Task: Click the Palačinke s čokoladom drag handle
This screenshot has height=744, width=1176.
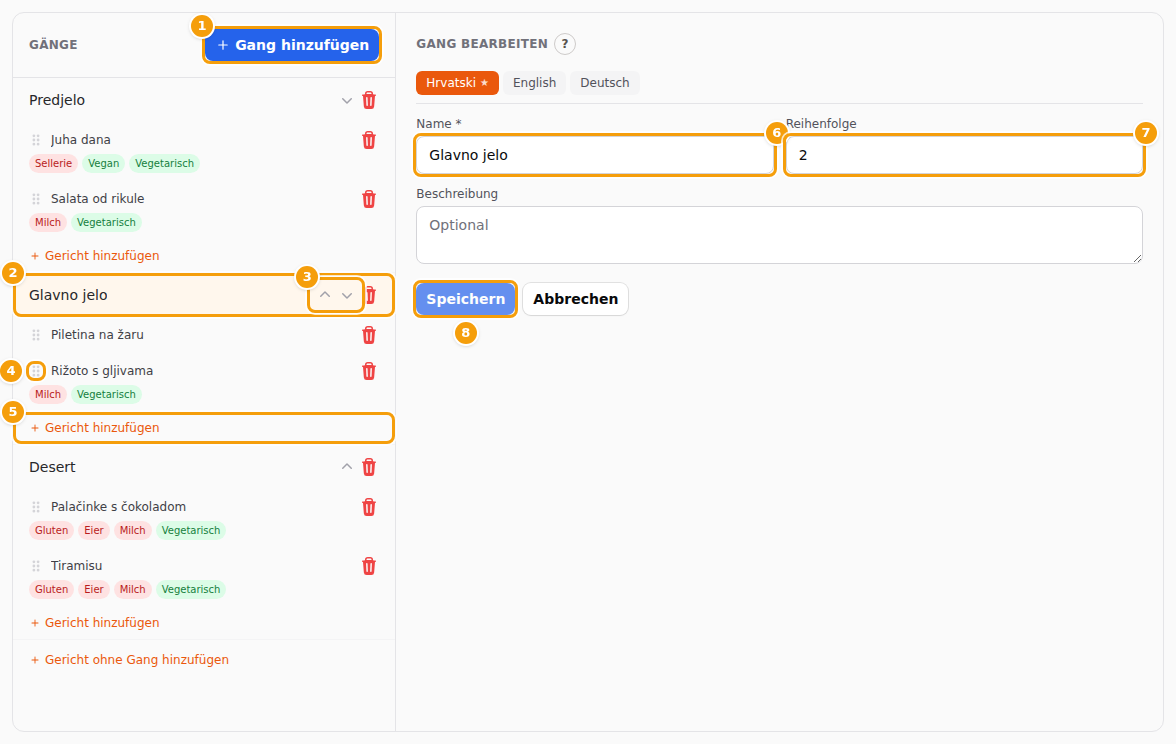Action: pos(36,507)
